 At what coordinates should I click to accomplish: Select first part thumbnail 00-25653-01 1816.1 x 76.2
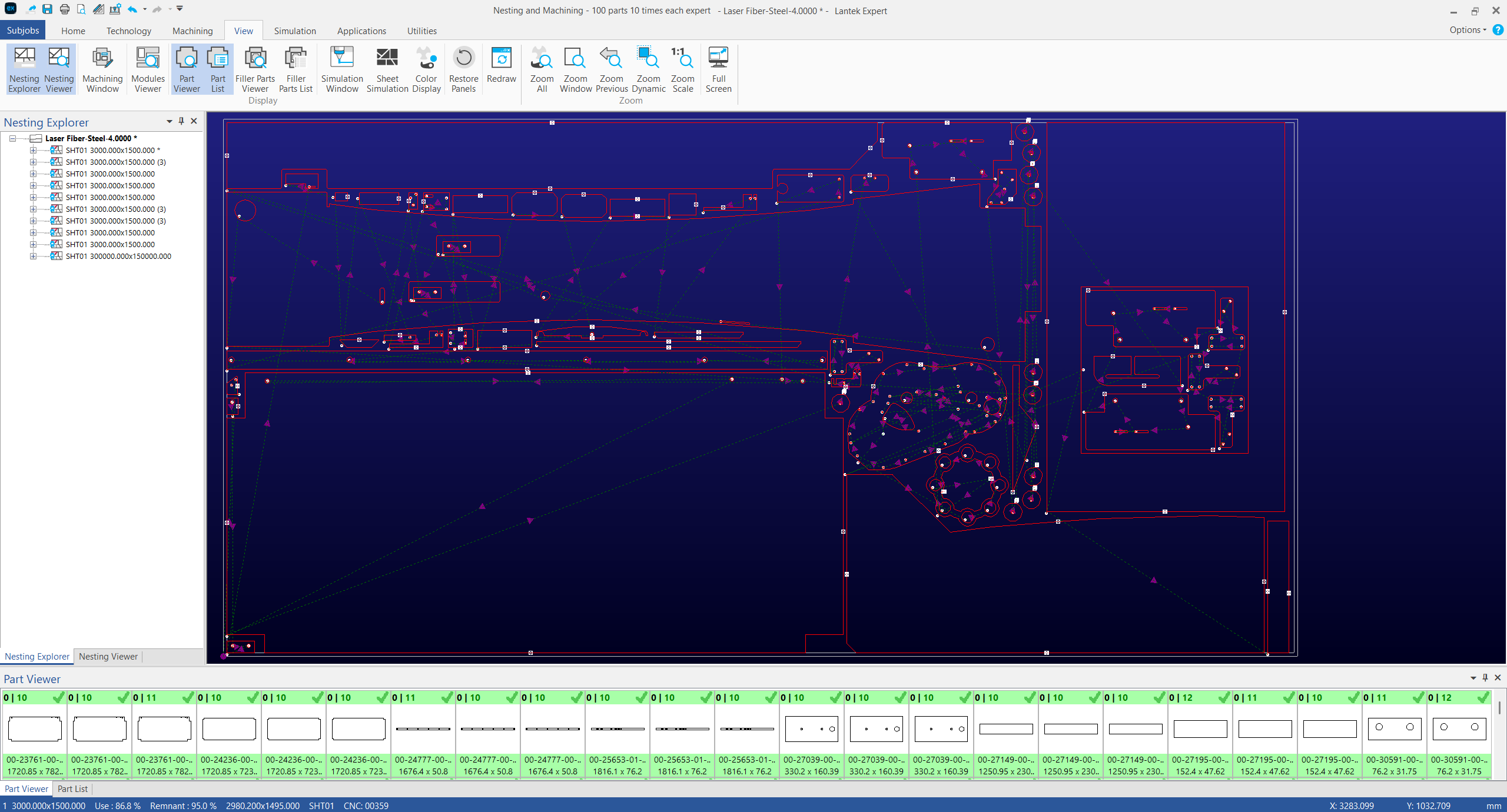tap(617, 734)
